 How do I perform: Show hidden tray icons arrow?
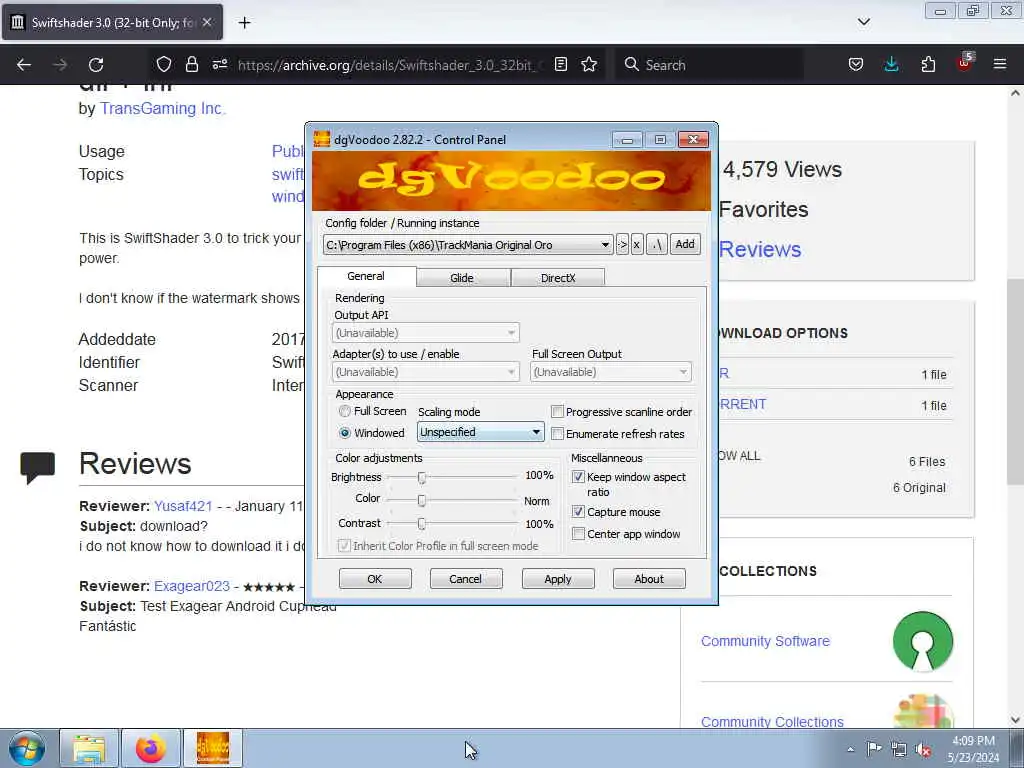[850, 749]
